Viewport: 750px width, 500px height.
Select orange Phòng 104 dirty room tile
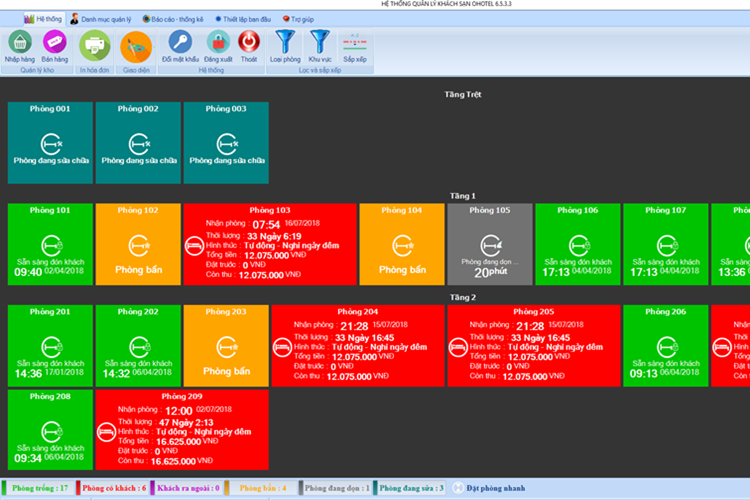pos(402,244)
